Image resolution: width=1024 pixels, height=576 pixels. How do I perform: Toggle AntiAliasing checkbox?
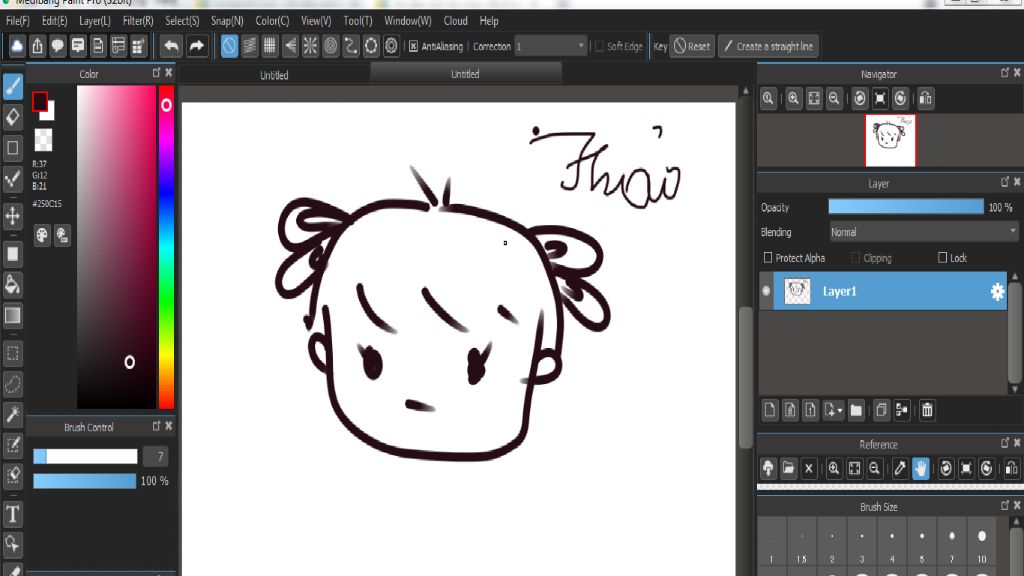(413, 46)
